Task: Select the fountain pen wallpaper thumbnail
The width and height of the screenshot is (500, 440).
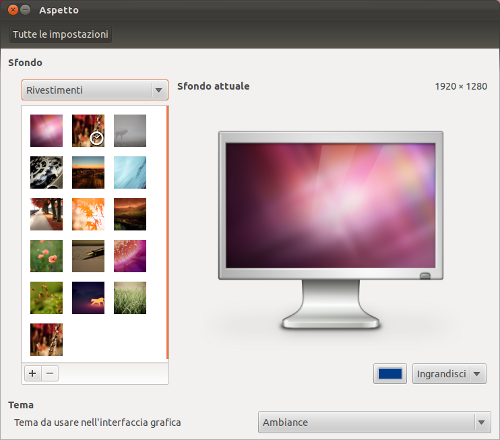Action: [x=88, y=256]
